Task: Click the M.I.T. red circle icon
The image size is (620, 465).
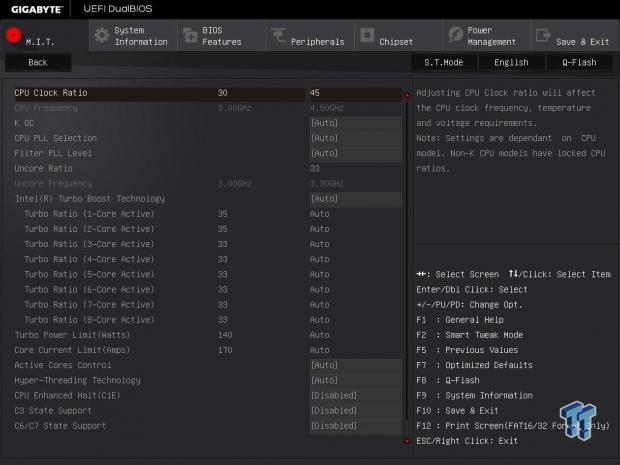Action: (x=13, y=36)
